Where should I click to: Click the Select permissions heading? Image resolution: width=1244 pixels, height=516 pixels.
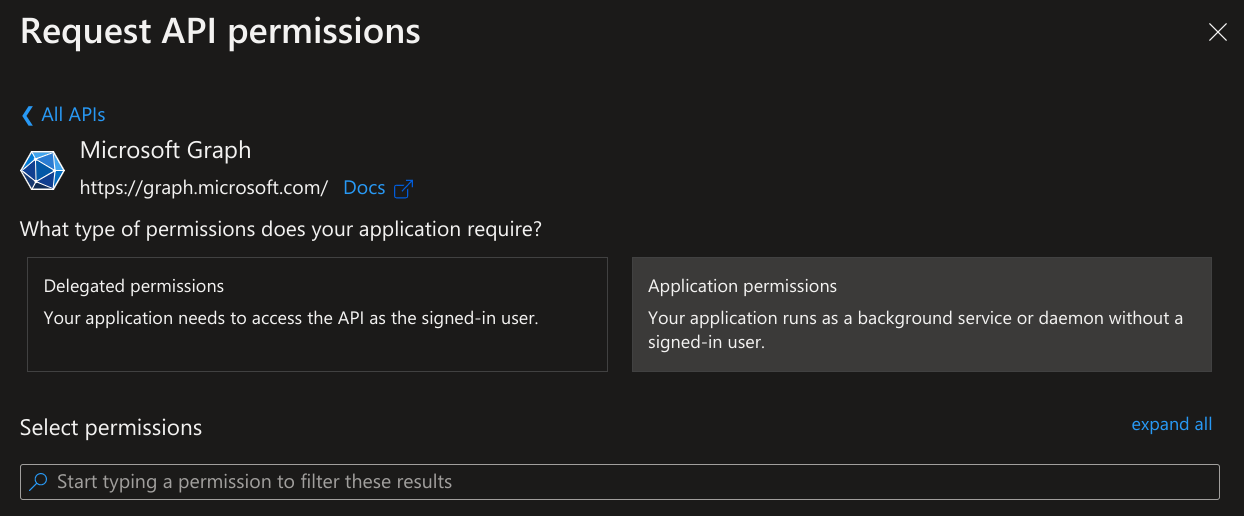click(x=111, y=428)
